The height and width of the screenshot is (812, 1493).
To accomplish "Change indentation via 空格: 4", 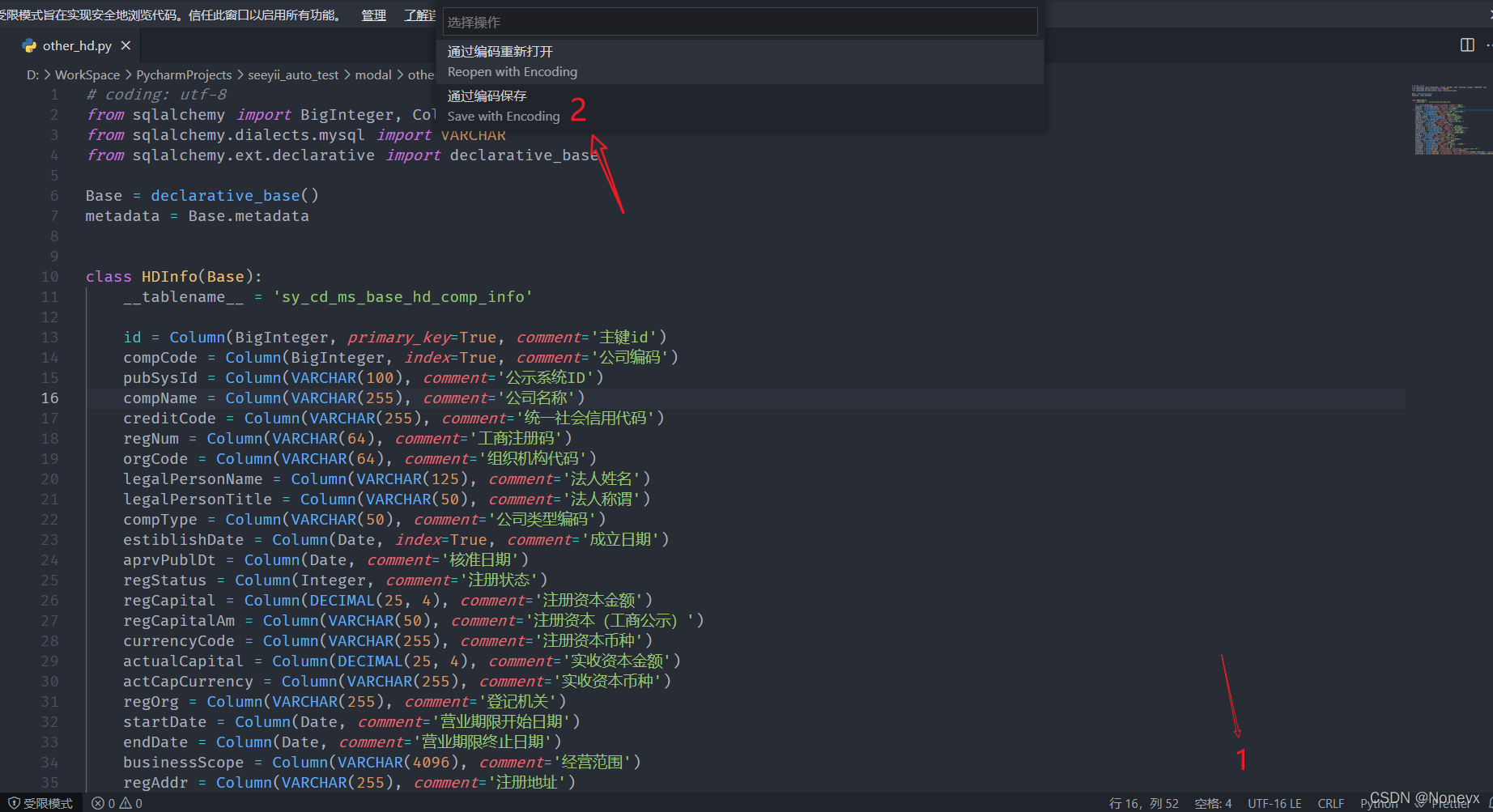I will (x=1213, y=803).
